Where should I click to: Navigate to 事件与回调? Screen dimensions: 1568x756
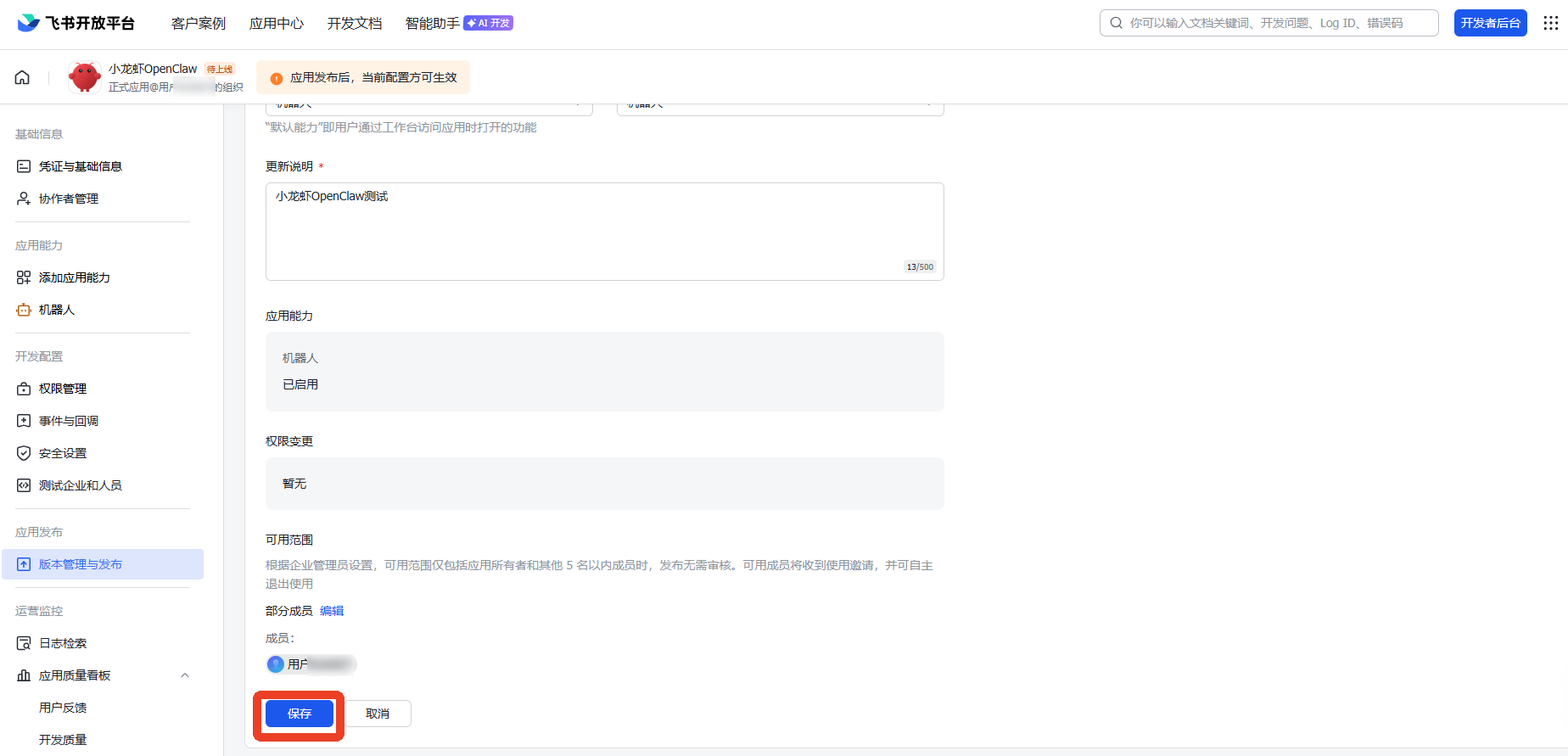tap(68, 421)
